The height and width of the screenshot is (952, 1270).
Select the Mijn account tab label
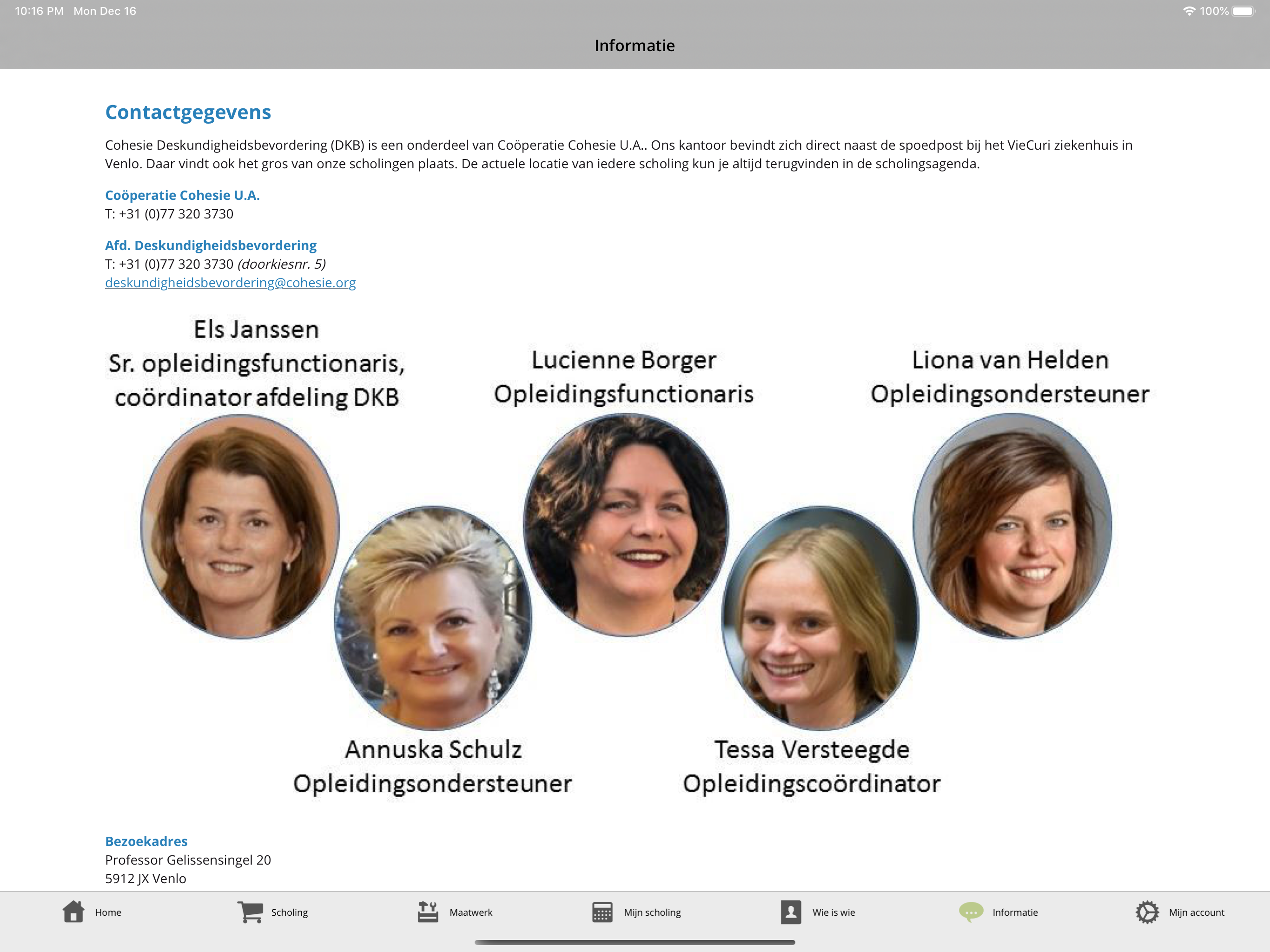click(1197, 912)
